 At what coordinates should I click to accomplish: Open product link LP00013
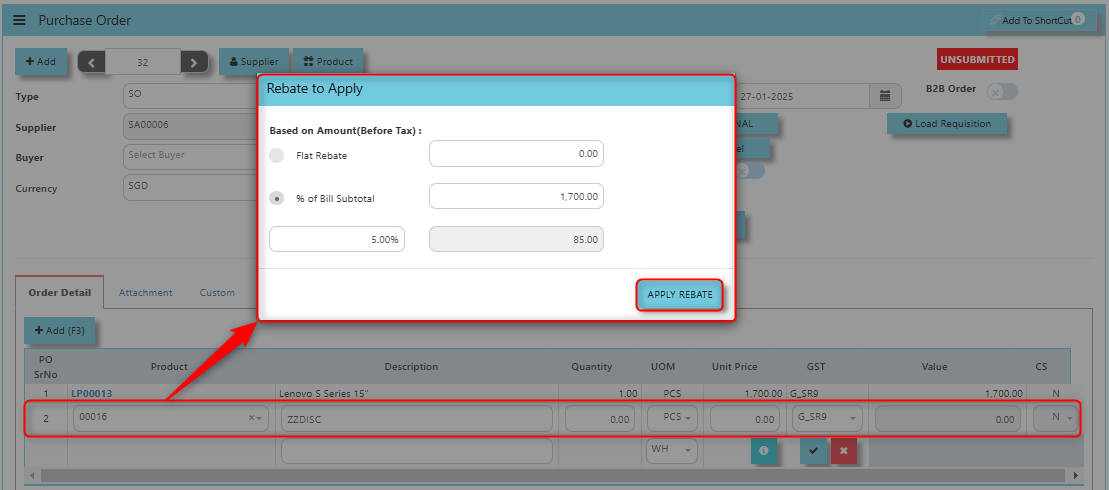91,393
